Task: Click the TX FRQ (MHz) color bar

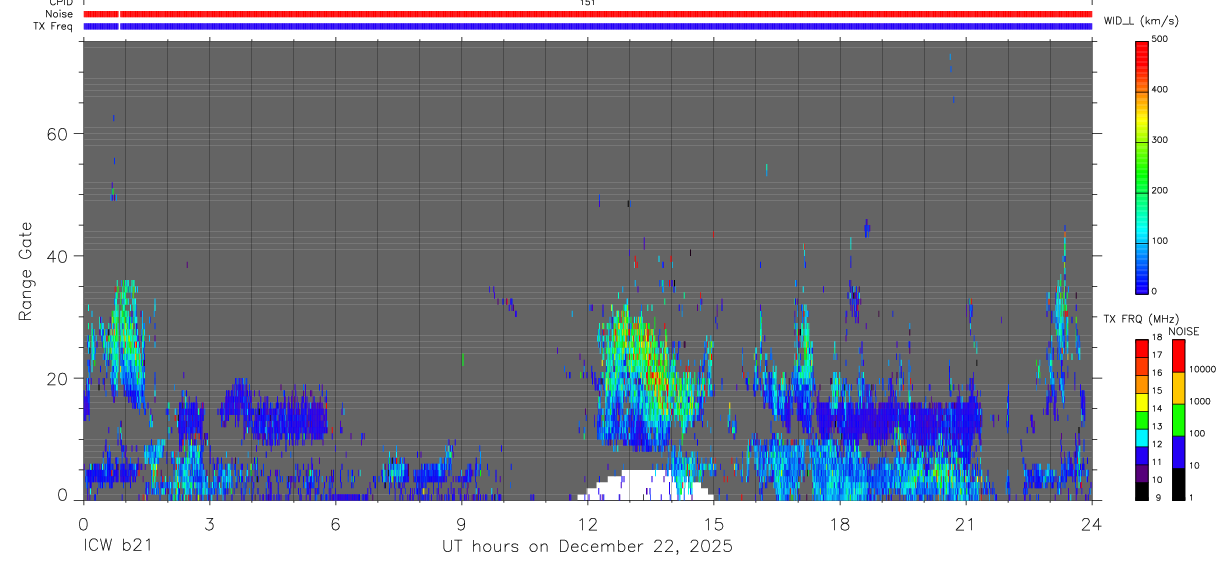Action: point(1141,419)
